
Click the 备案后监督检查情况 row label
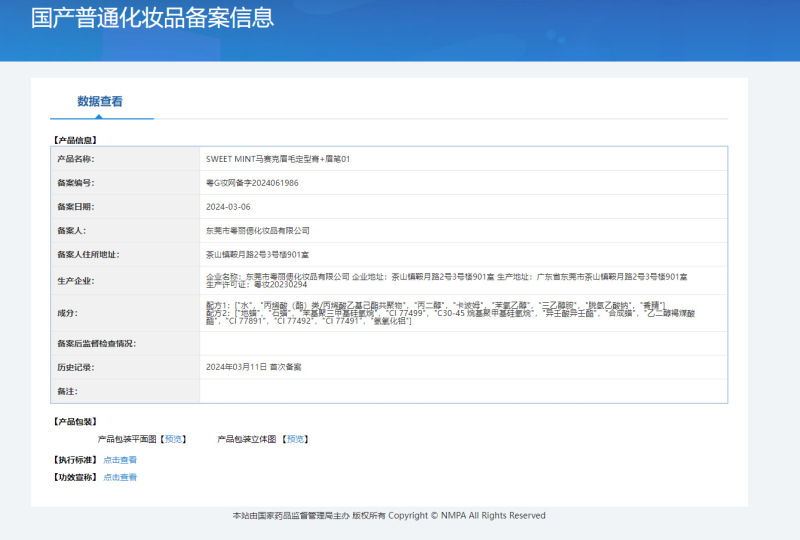[96, 343]
